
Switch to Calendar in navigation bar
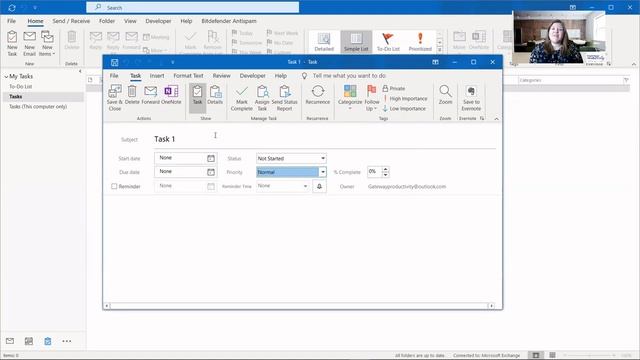pos(29,341)
